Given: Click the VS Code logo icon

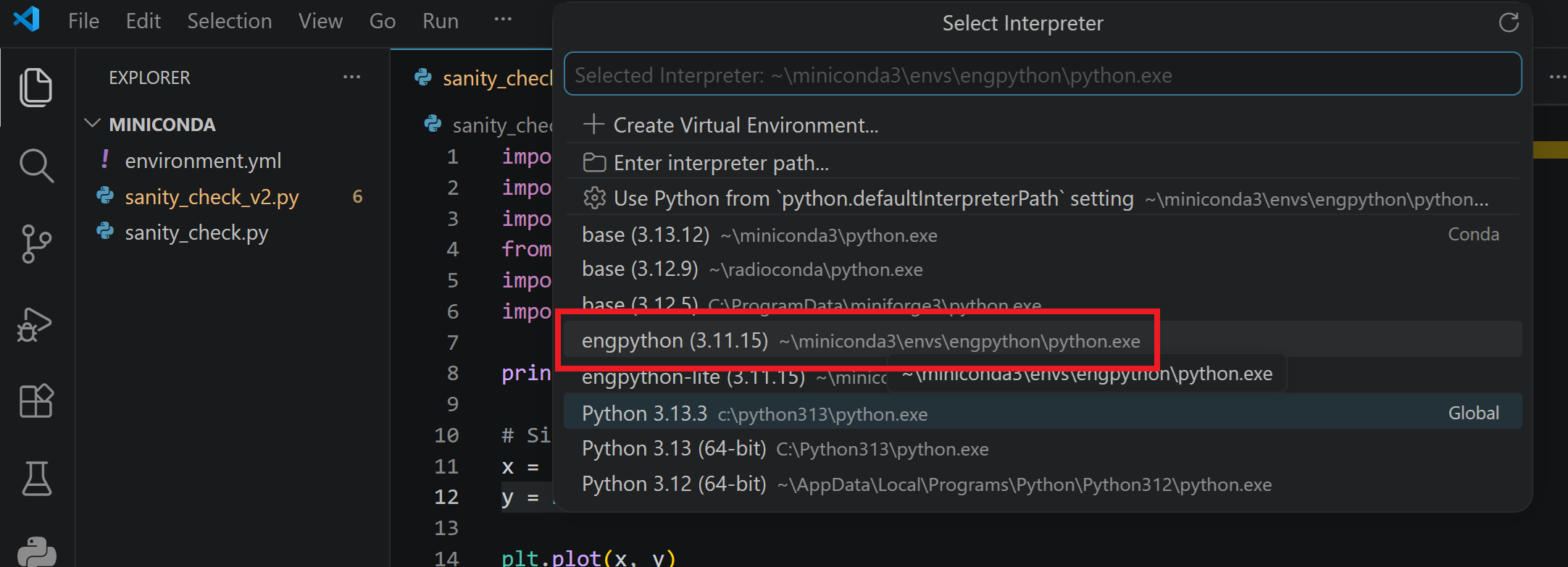Looking at the screenshot, I should [27, 19].
